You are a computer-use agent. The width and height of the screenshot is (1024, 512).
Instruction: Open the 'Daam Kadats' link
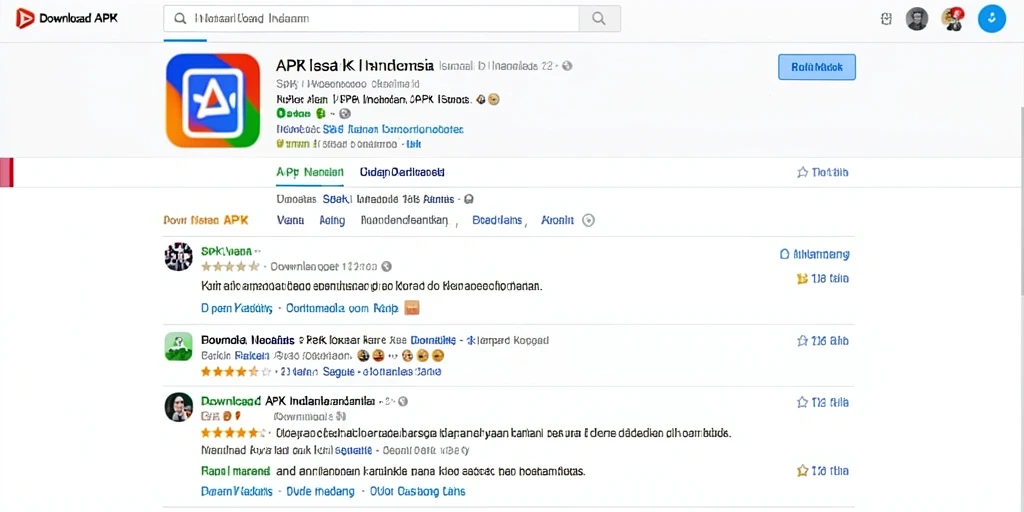pos(236,491)
